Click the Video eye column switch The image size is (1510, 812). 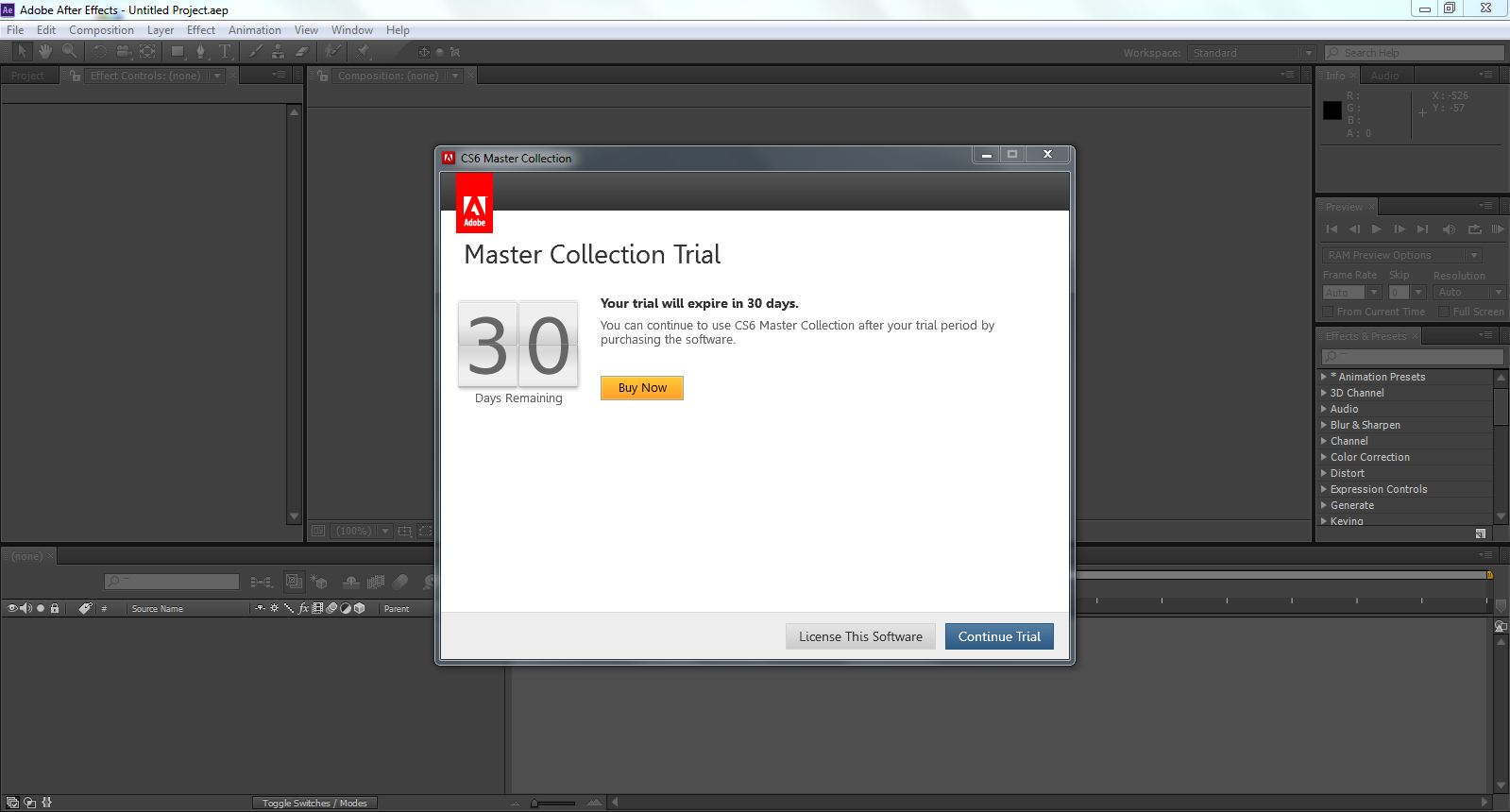point(12,608)
